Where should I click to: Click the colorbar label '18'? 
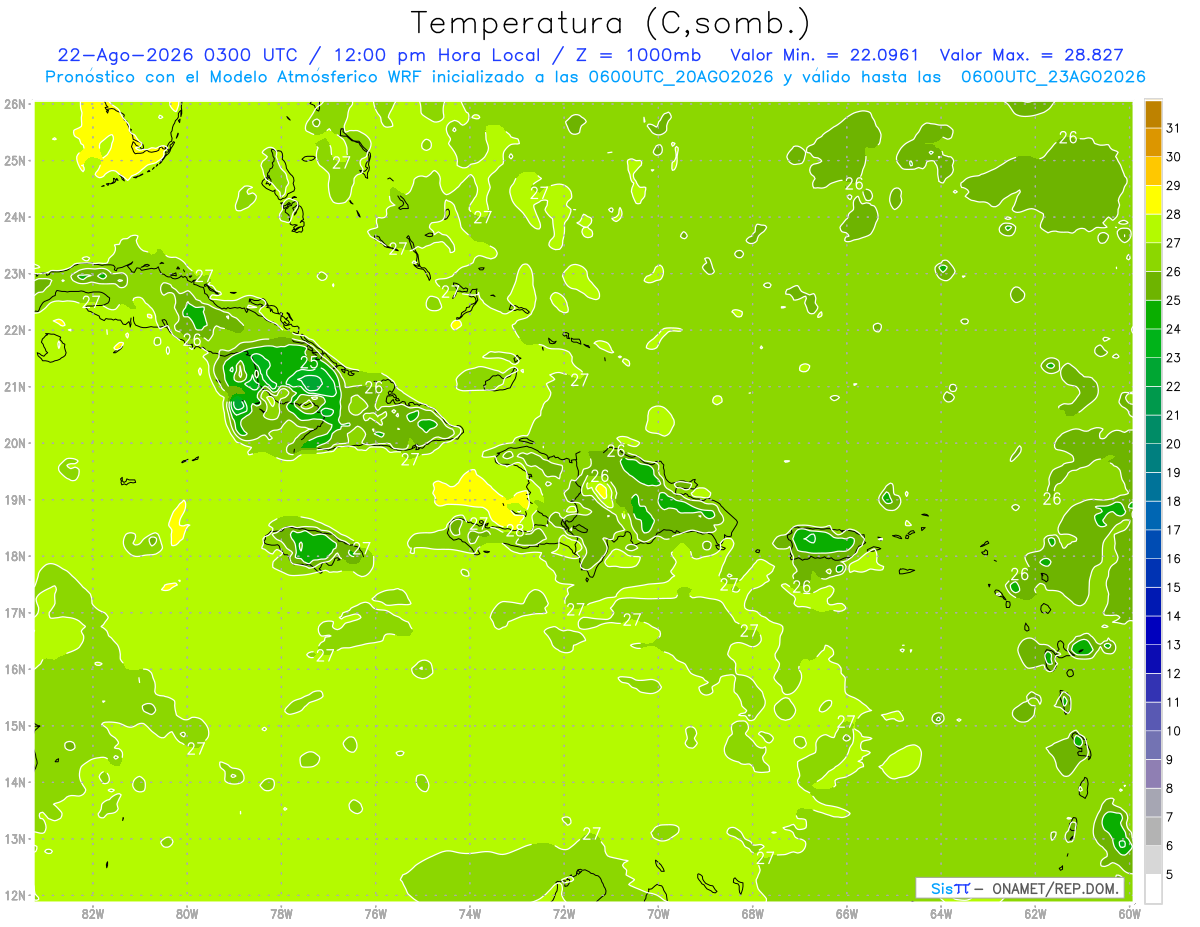click(1173, 501)
